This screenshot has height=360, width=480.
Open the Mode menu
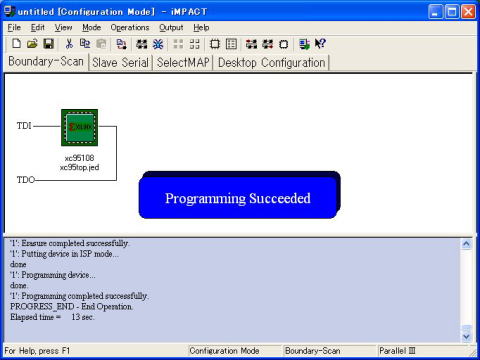click(91, 28)
